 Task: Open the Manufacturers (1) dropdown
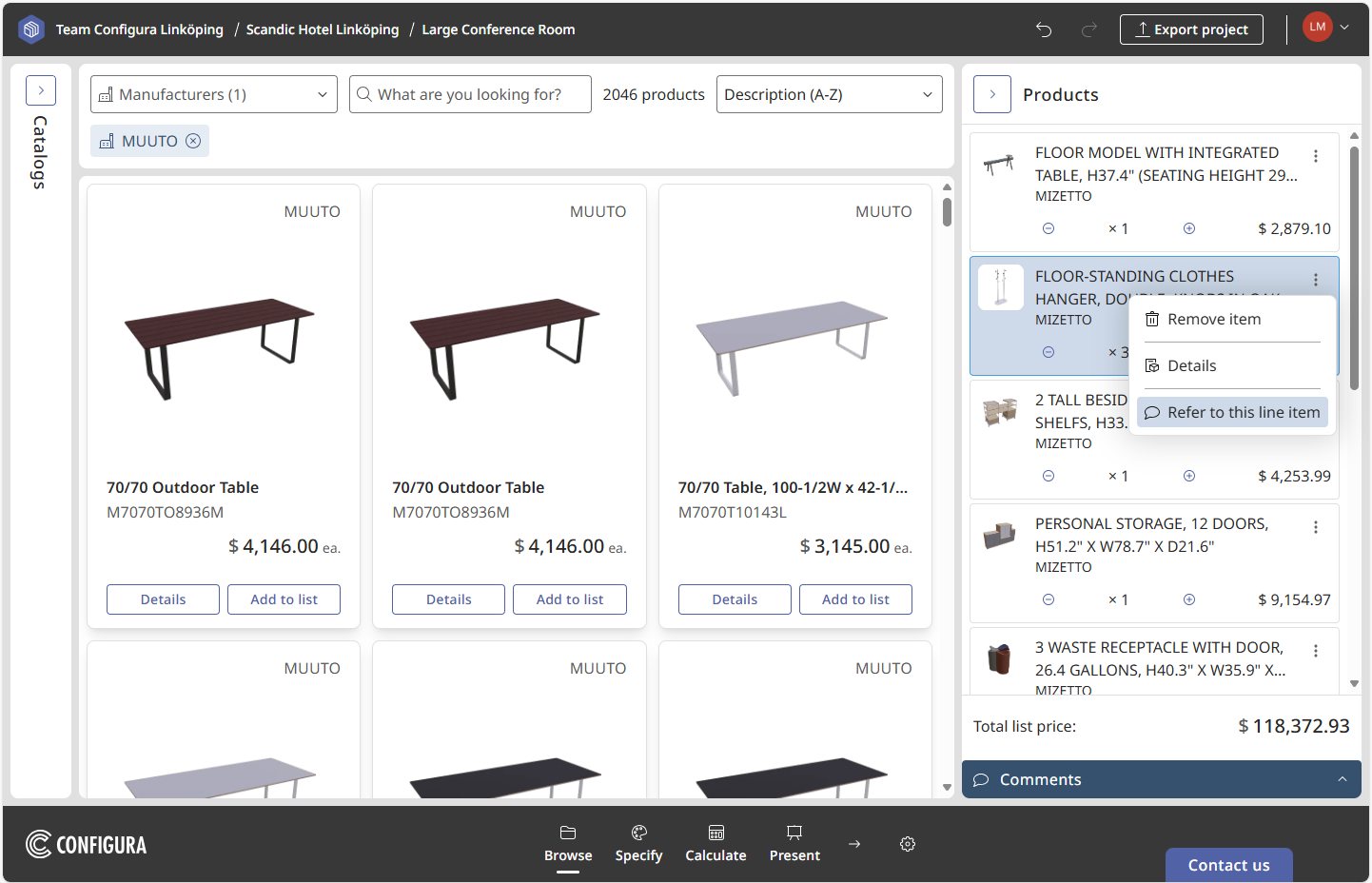point(214,94)
